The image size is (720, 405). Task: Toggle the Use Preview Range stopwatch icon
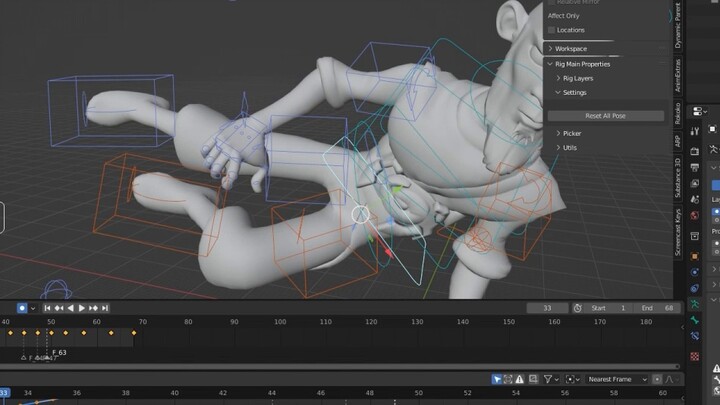[577, 308]
